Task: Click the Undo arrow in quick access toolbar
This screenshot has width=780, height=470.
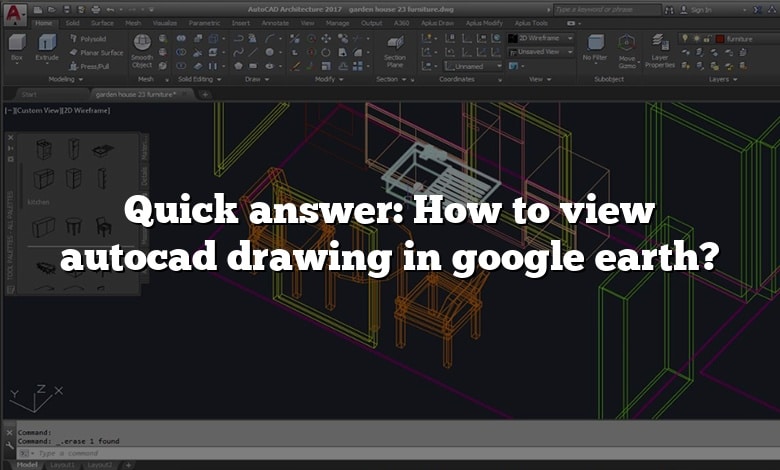Action: 110,10
